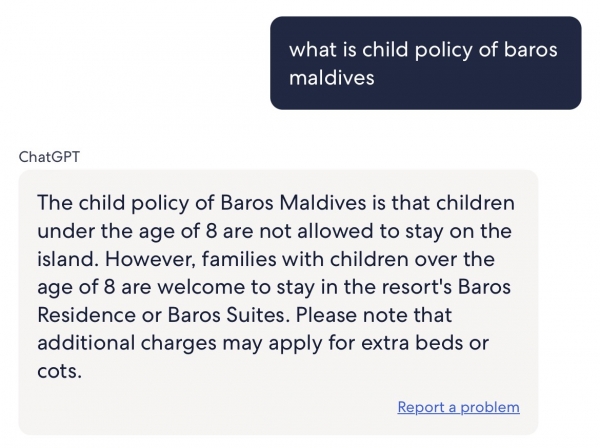The width and height of the screenshot is (600, 448).
Task: Select the dark user message bubble
Action: pyautogui.click(x=426, y=63)
